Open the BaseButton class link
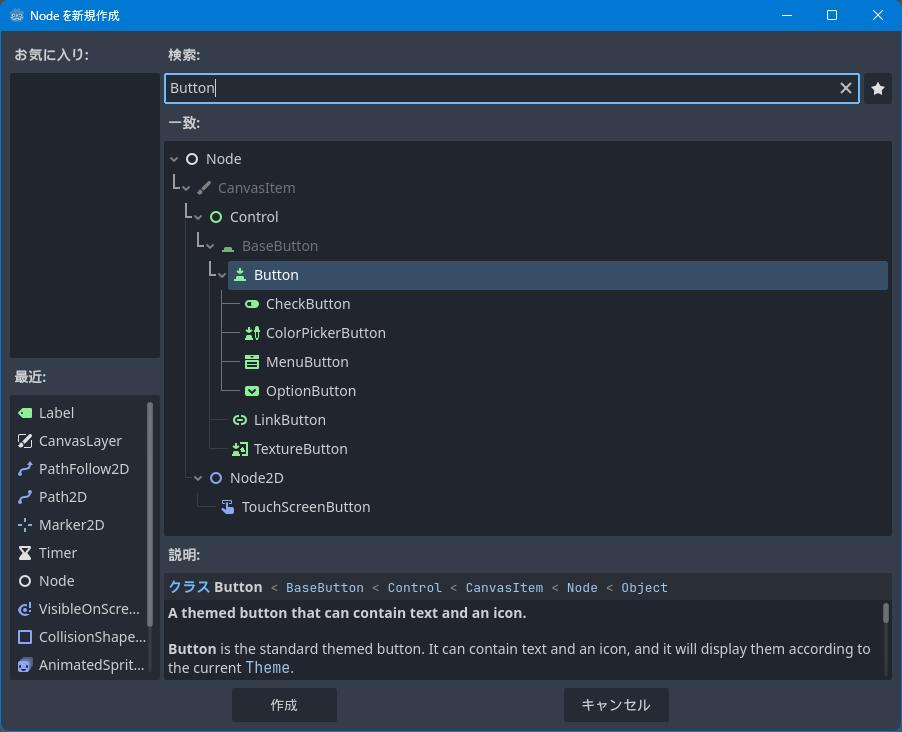 point(324,588)
